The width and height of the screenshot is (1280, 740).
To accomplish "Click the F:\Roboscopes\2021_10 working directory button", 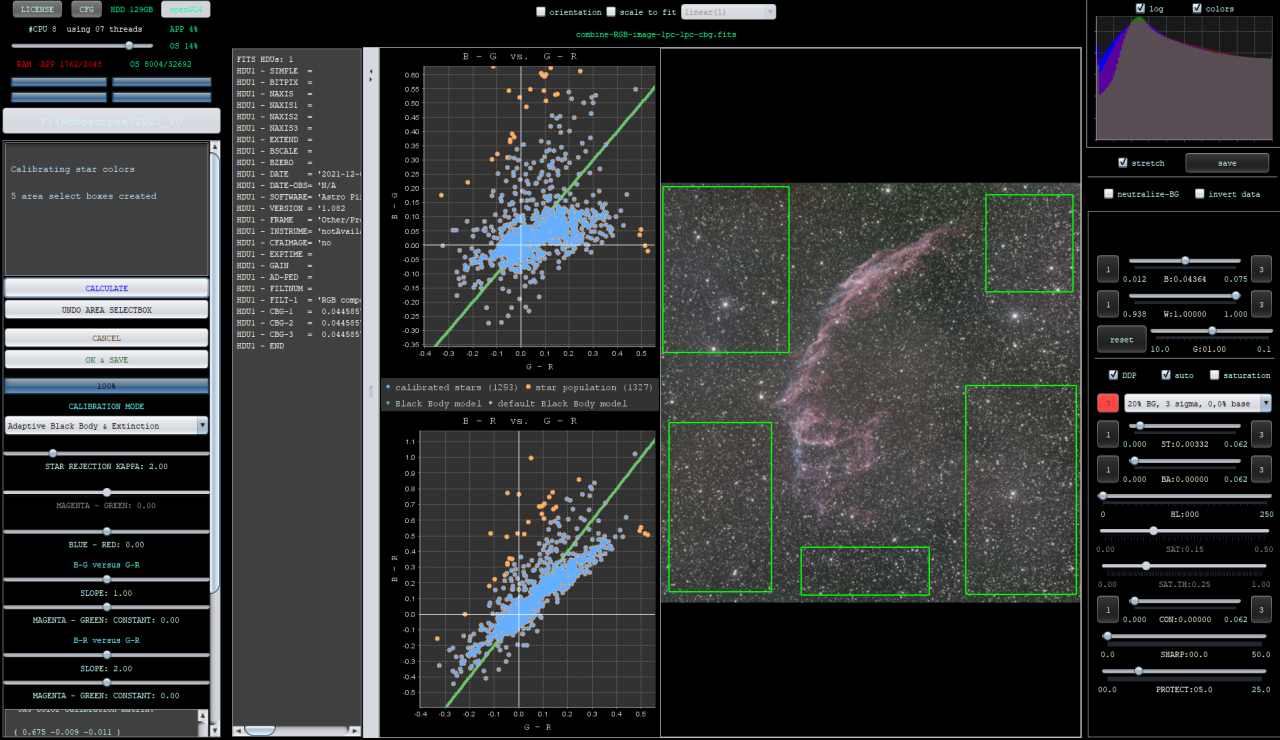I will click(111, 121).
